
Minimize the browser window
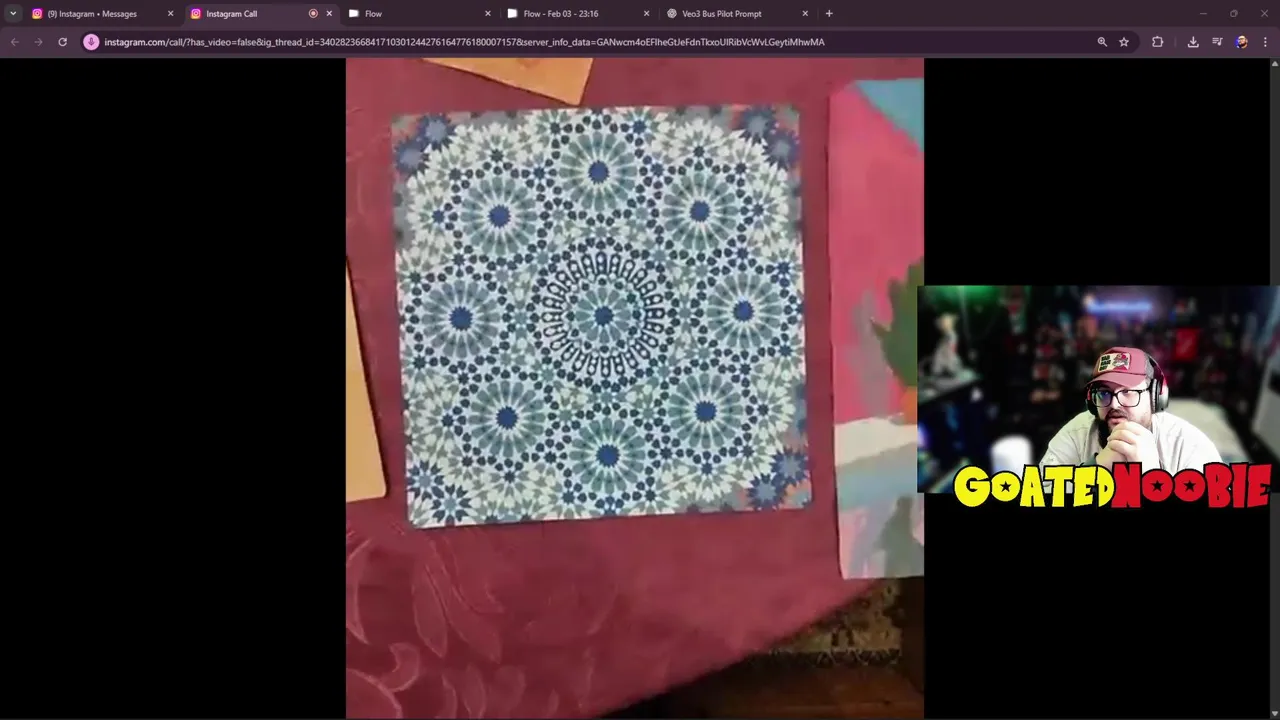point(1203,14)
